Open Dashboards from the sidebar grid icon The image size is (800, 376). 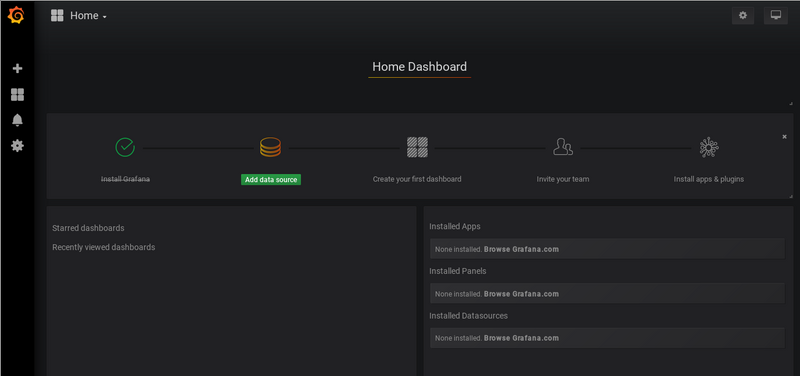pyautogui.click(x=17, y=94)
